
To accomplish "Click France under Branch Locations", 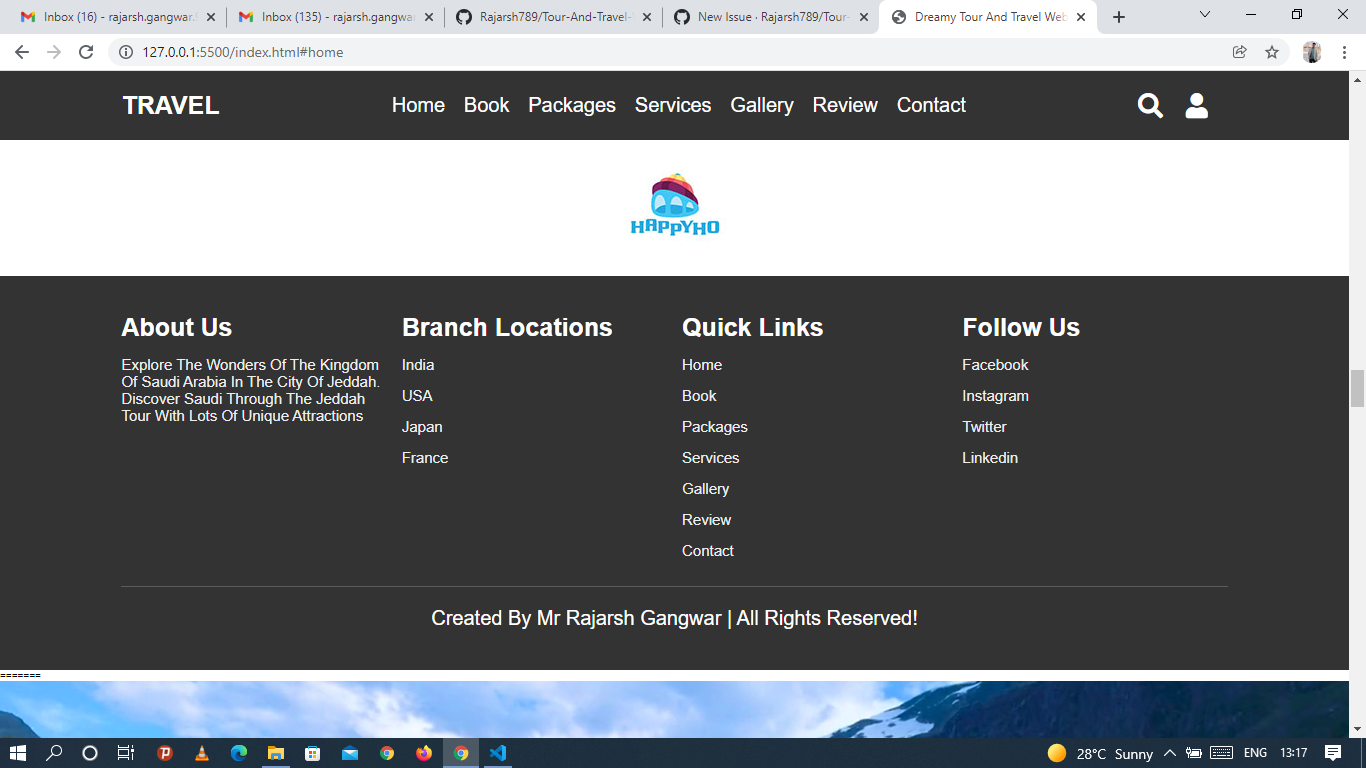I will click(x=425, y=458).
